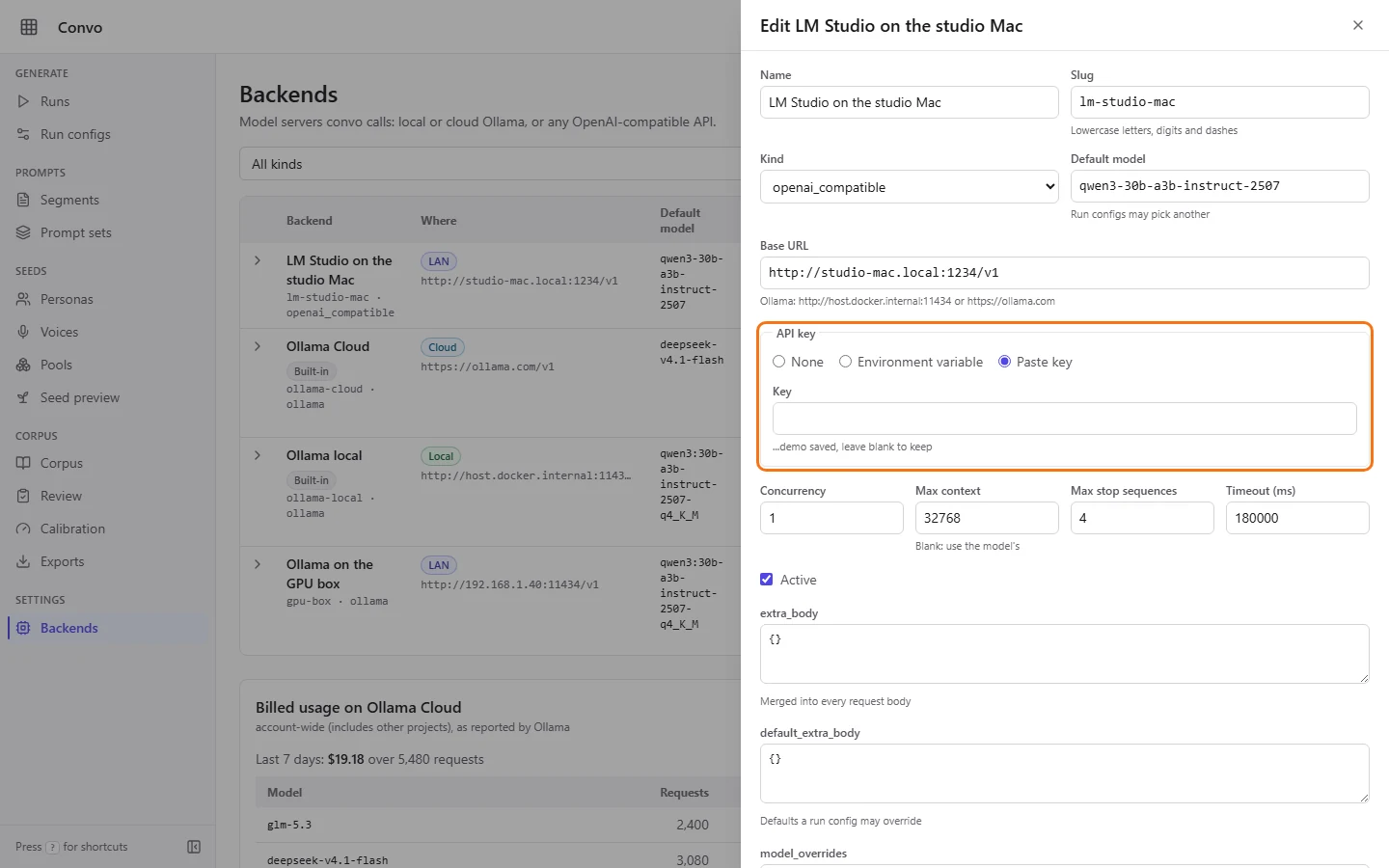Click the Backends chip icon
Viewport: 1389px width, 868px height.
point(23,628)
